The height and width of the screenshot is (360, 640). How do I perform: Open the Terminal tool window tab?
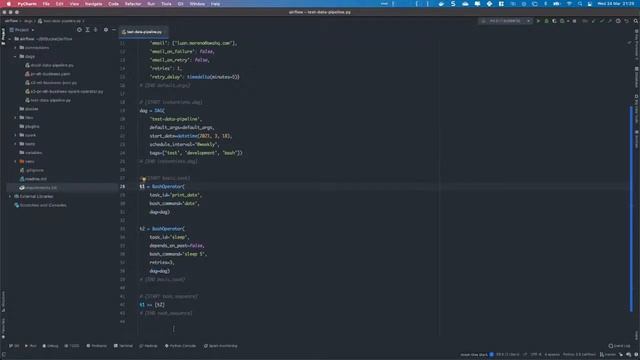coord(123,346)
